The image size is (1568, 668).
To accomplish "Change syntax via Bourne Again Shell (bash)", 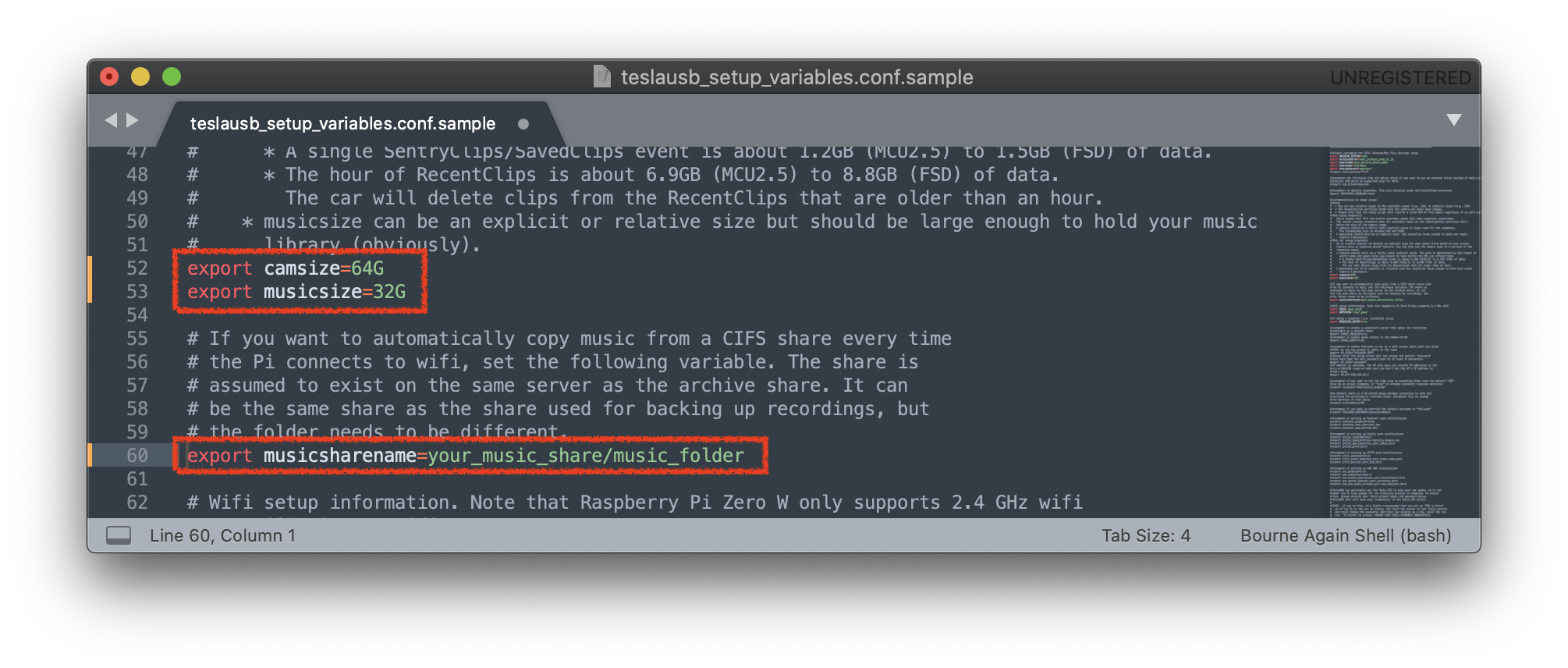I will [1346, 535].
